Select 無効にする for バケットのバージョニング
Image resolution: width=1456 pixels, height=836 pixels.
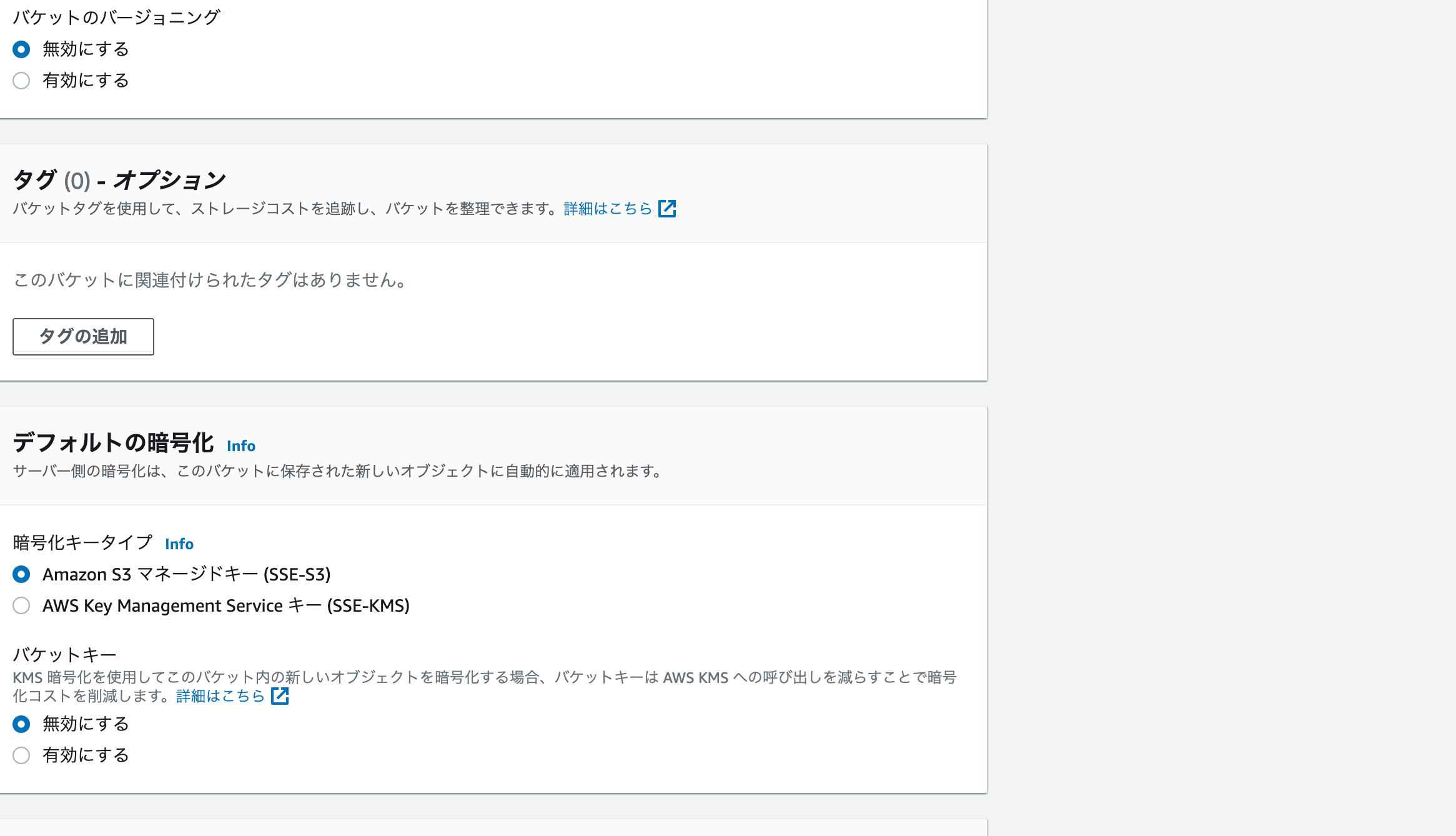pyautogui.click(x=22, y=49)
